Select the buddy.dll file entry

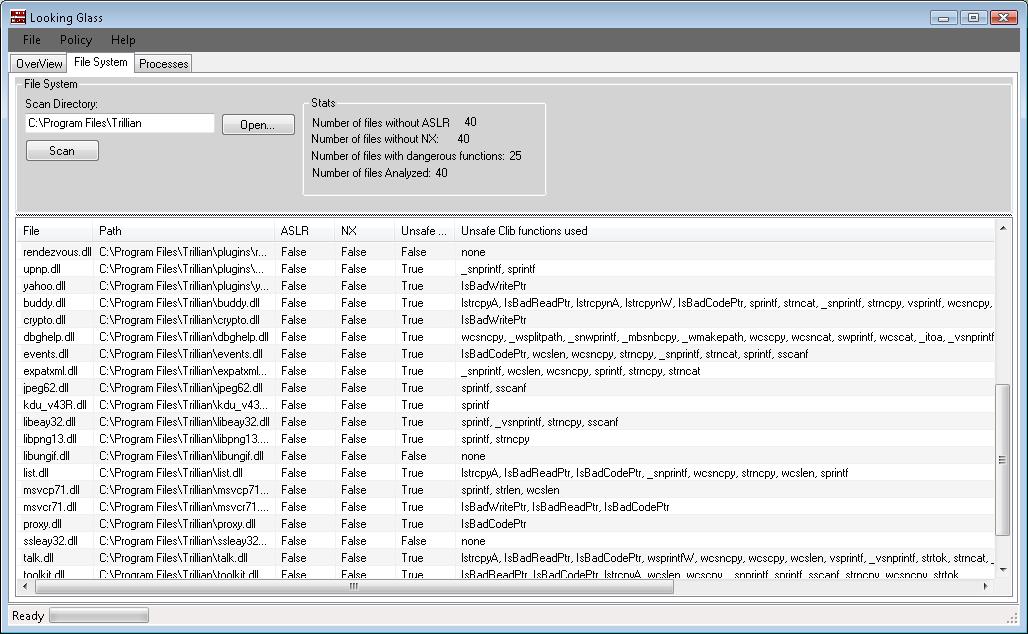point(45,303)
